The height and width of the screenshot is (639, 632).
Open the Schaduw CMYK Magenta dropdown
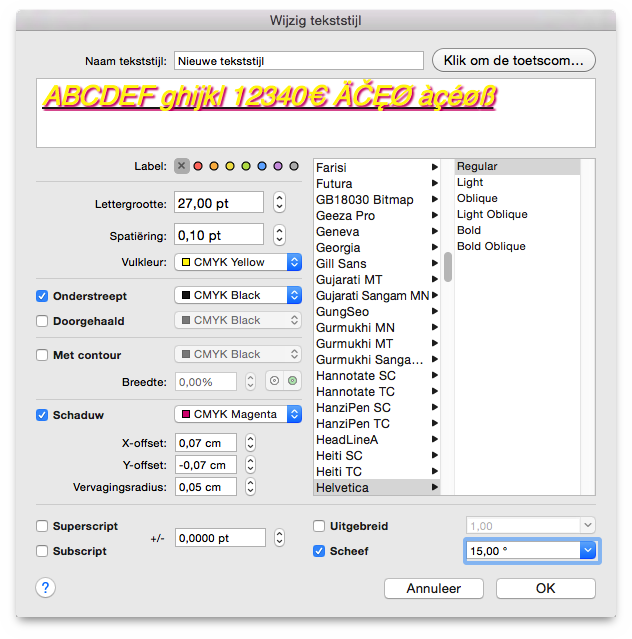(238, 414)
